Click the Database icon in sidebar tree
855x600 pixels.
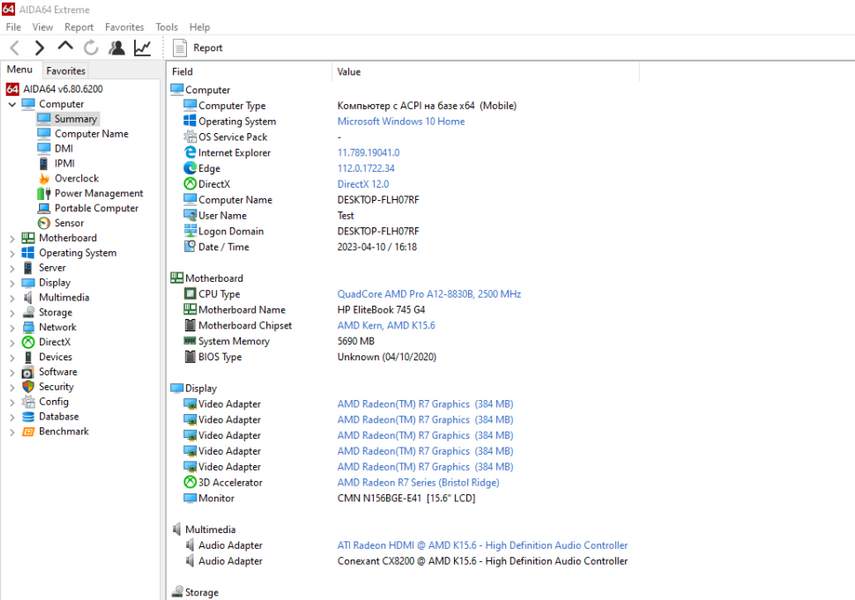(28, 417)
